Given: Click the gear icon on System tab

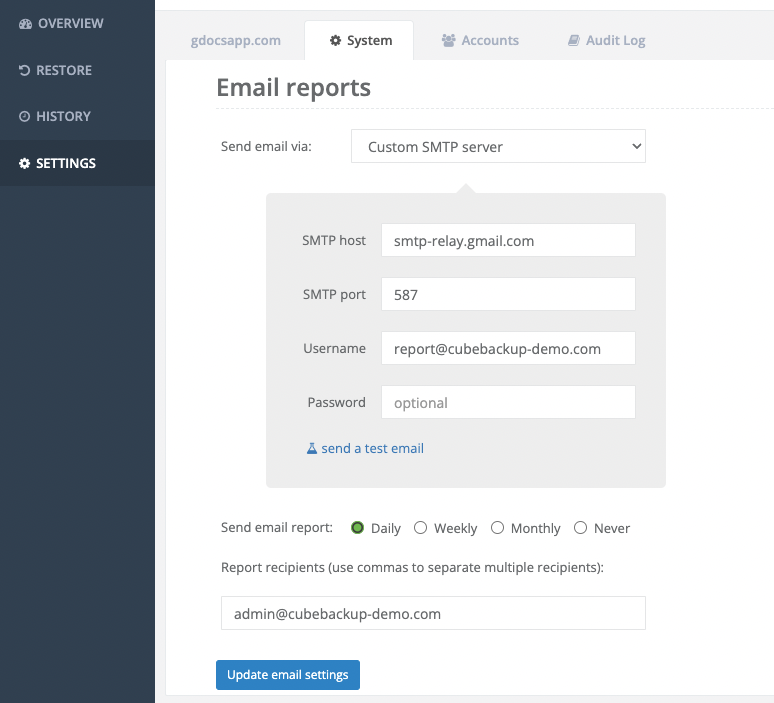Looking at the screenshot, I should [335, 41].
